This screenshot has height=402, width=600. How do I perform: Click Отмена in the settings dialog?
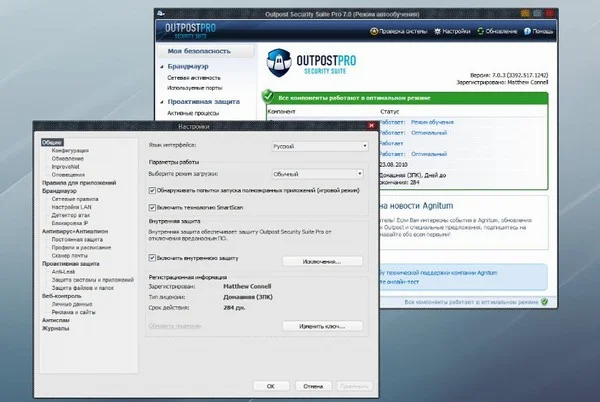(313, 386)
